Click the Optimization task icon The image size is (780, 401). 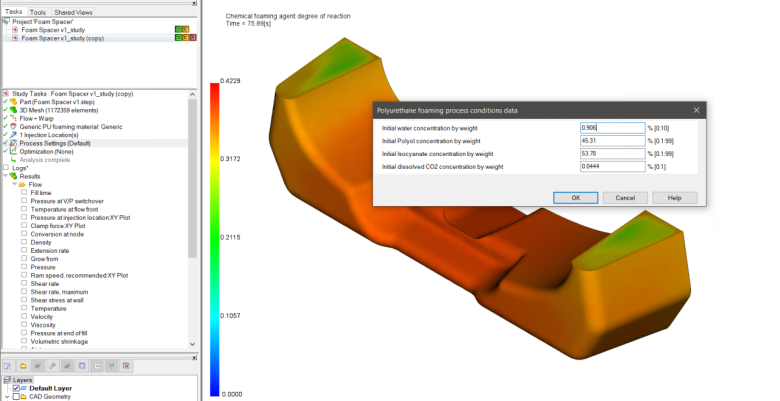pos(15,151)
